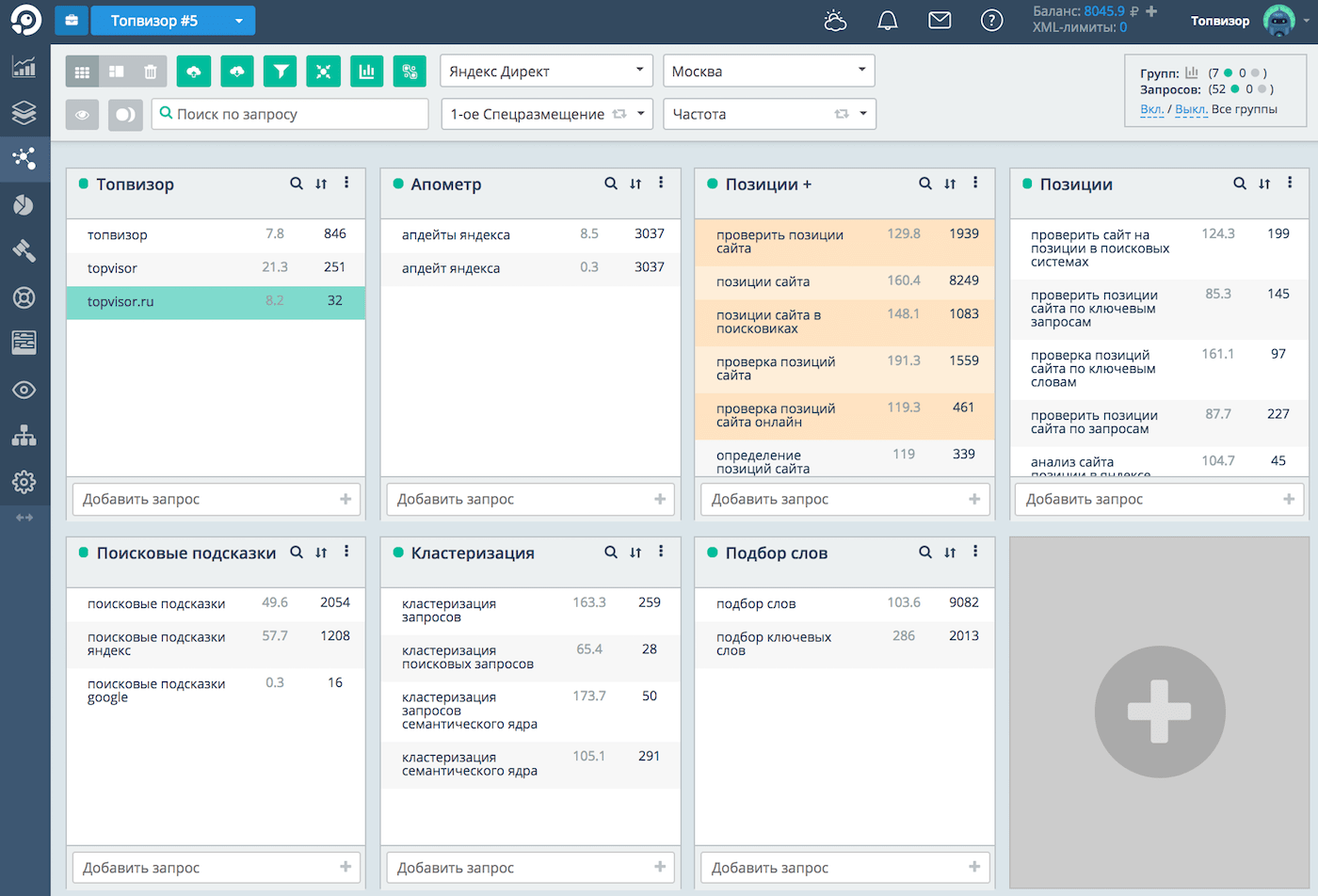Switch to the grid view mode
Screen dimensions: 1318x896
click(x=82, y=72)
